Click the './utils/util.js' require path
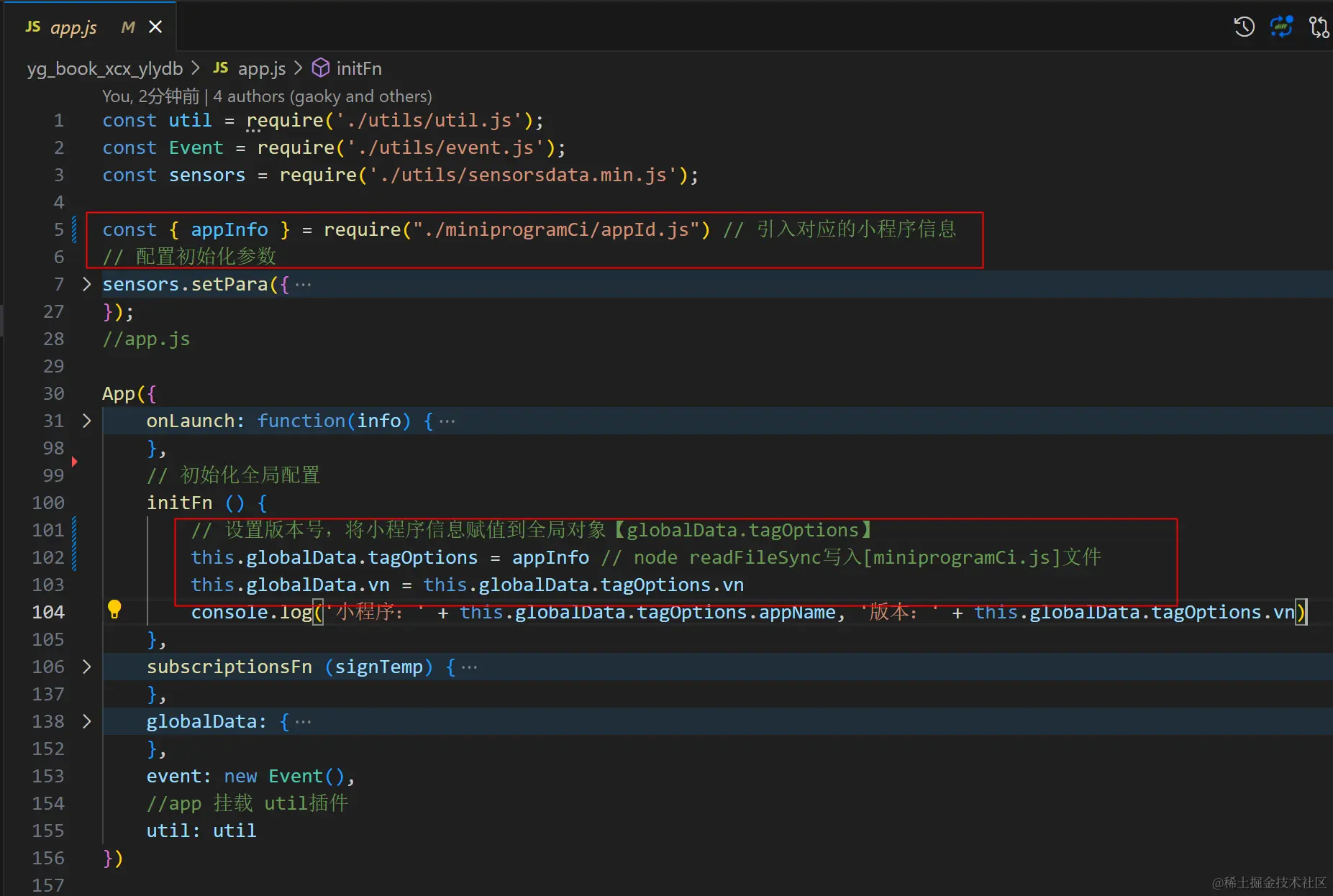 click(x=428, y=120)
